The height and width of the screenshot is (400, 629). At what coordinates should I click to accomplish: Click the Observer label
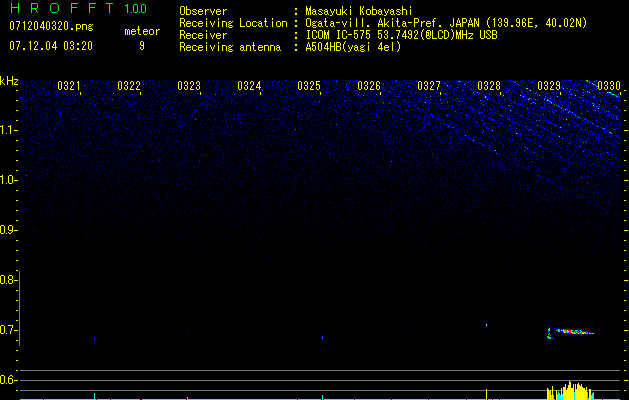(x=203, y=11)
